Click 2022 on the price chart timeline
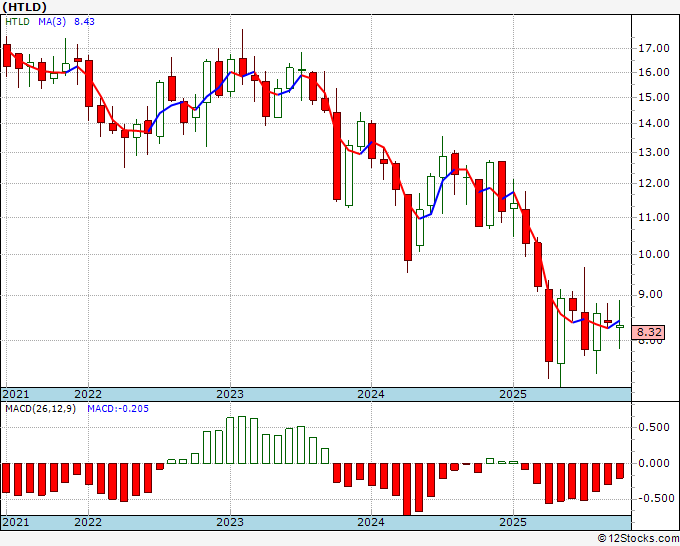Image resolution: width=680 pixels, height=546 pixels. coord(88,394)
